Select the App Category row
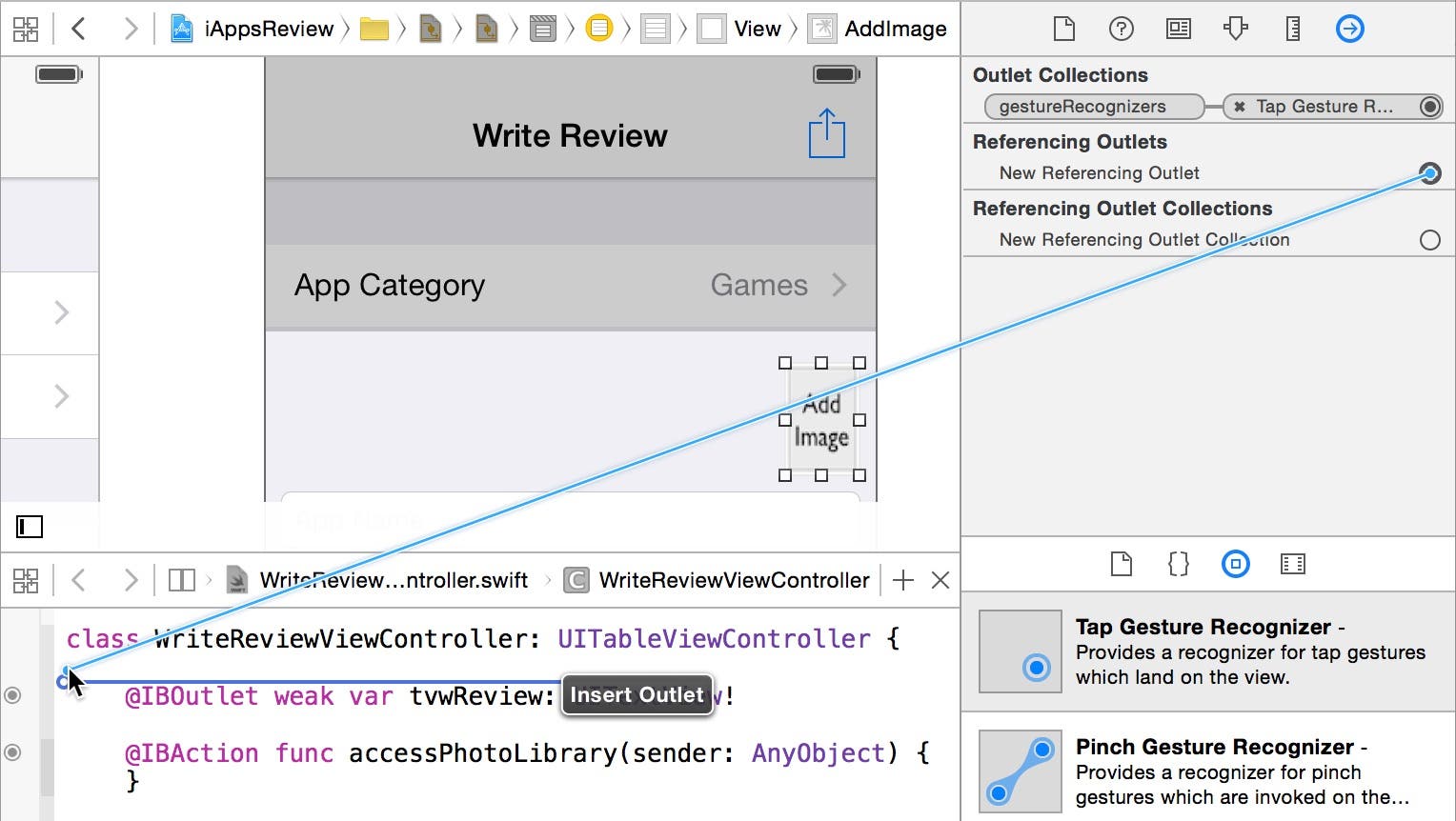 click(x=570, y=286)
